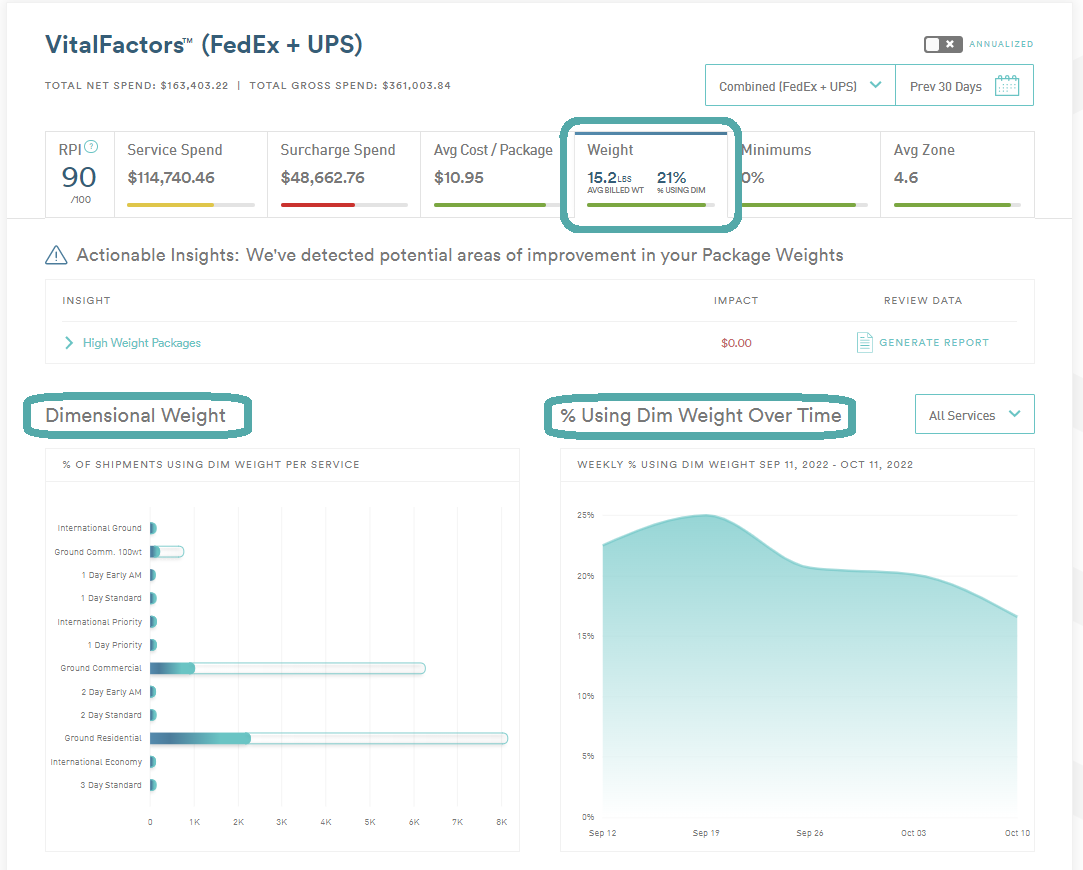Click the warning triangle icon beside Actionable Insights
This screenshot has height=870, width=1083.
coord(56,255)
